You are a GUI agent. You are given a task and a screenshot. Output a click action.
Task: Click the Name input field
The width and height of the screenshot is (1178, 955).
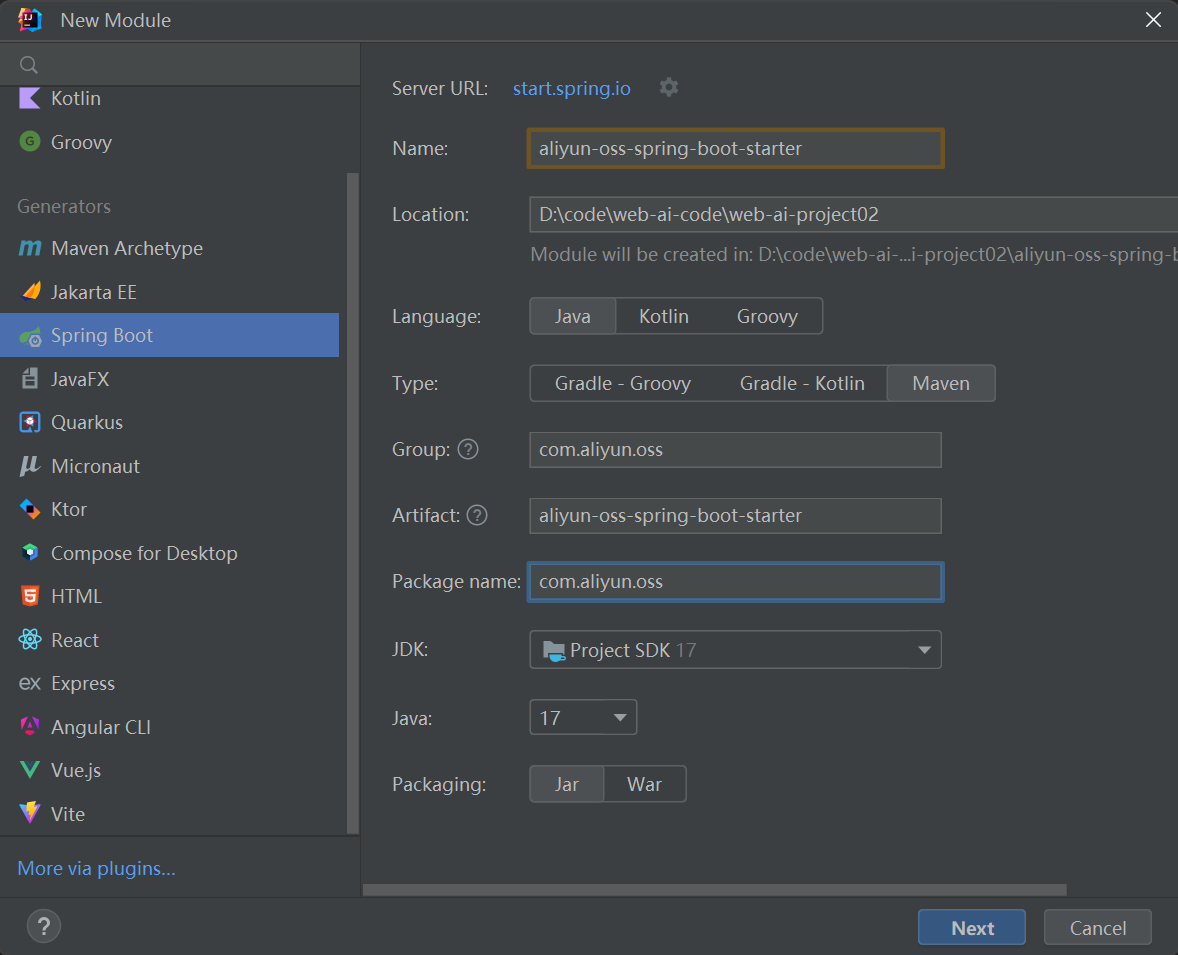point(735,148)
